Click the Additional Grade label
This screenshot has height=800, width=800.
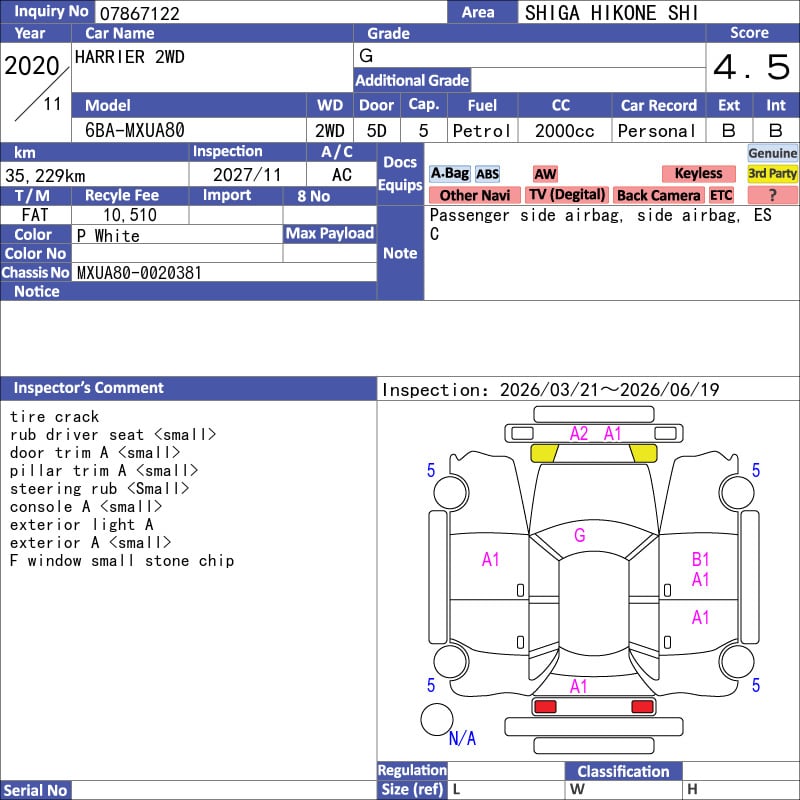coord(412,80)
